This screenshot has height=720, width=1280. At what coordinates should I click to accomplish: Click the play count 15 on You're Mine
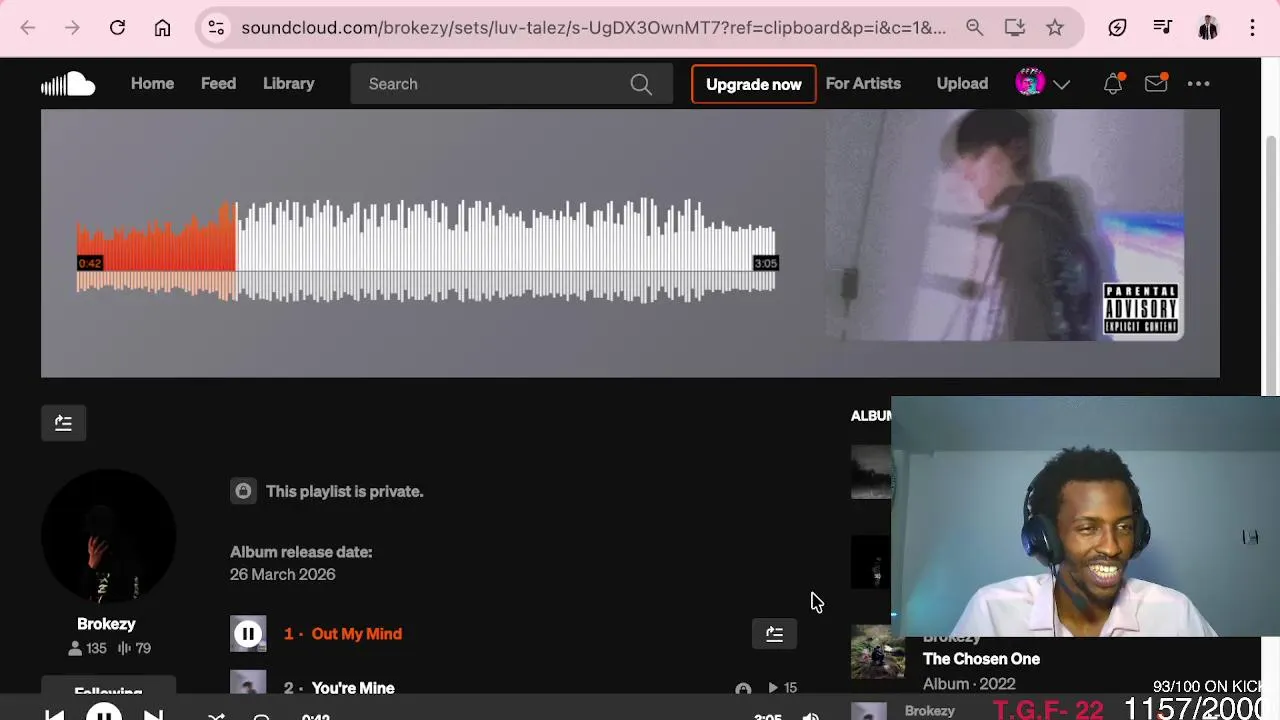[782, 688]
